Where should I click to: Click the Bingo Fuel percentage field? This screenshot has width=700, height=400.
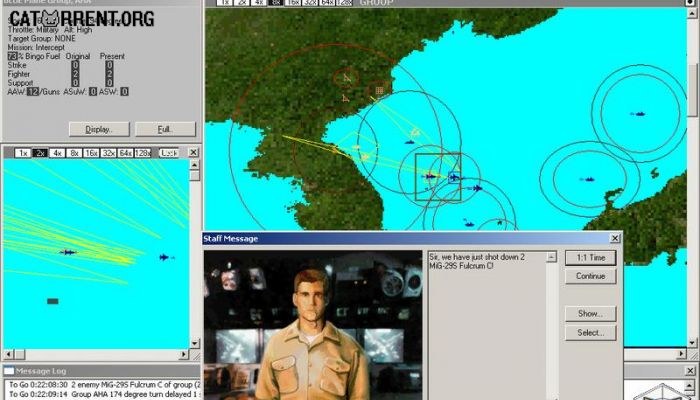click(12, 56)
